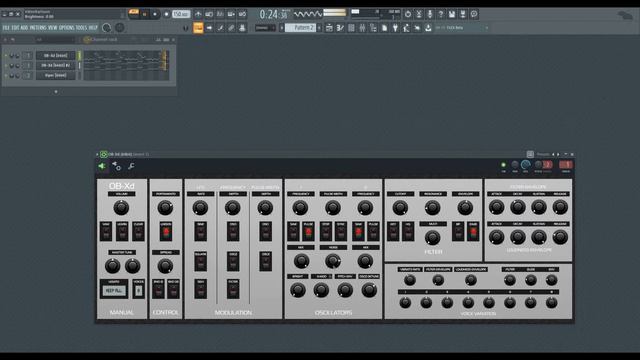The width and height of the screenshot is (640, 360).
Task: Click next preset arrow in plugin title bar
Action: [x=558, y=154]
